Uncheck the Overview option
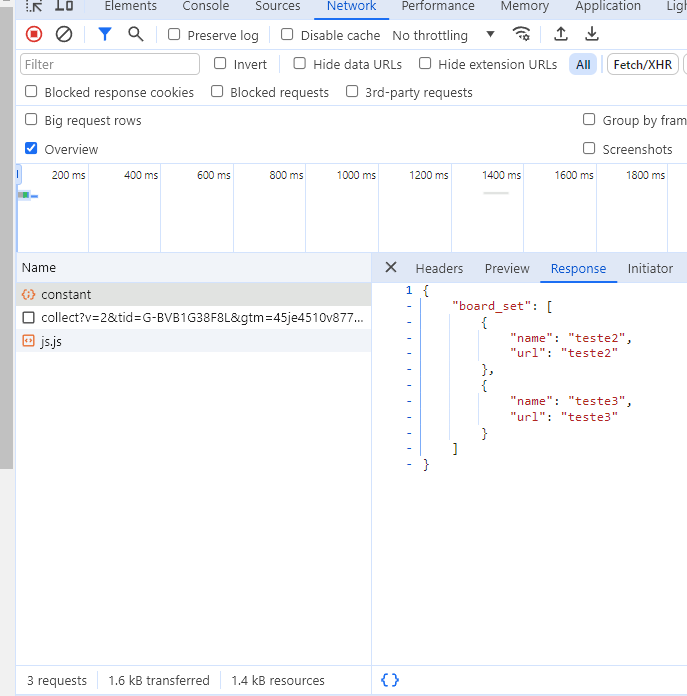The height and width of the screenshot is (696, 687). [x=31, y=148]
